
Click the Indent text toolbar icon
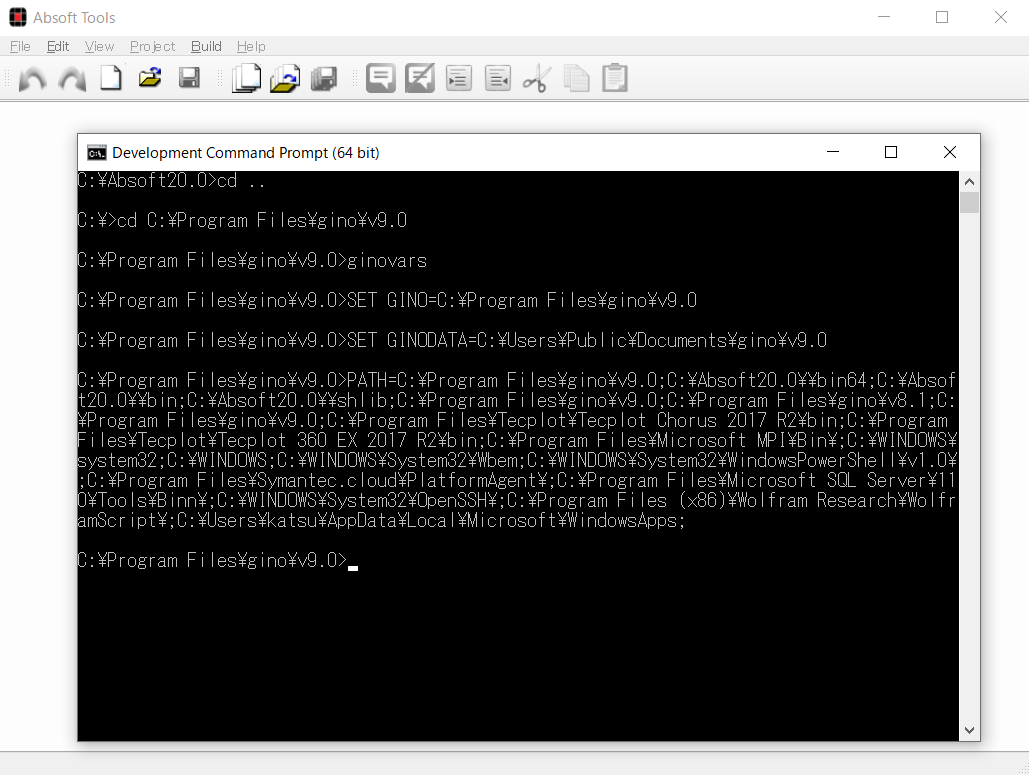coord(459,79)
